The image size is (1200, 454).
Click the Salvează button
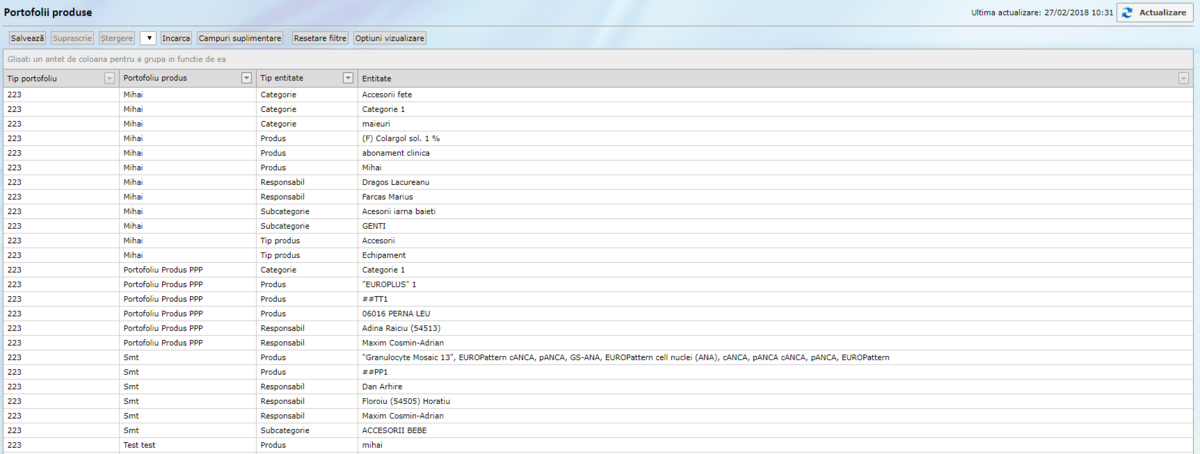click(x=27, y=38)
